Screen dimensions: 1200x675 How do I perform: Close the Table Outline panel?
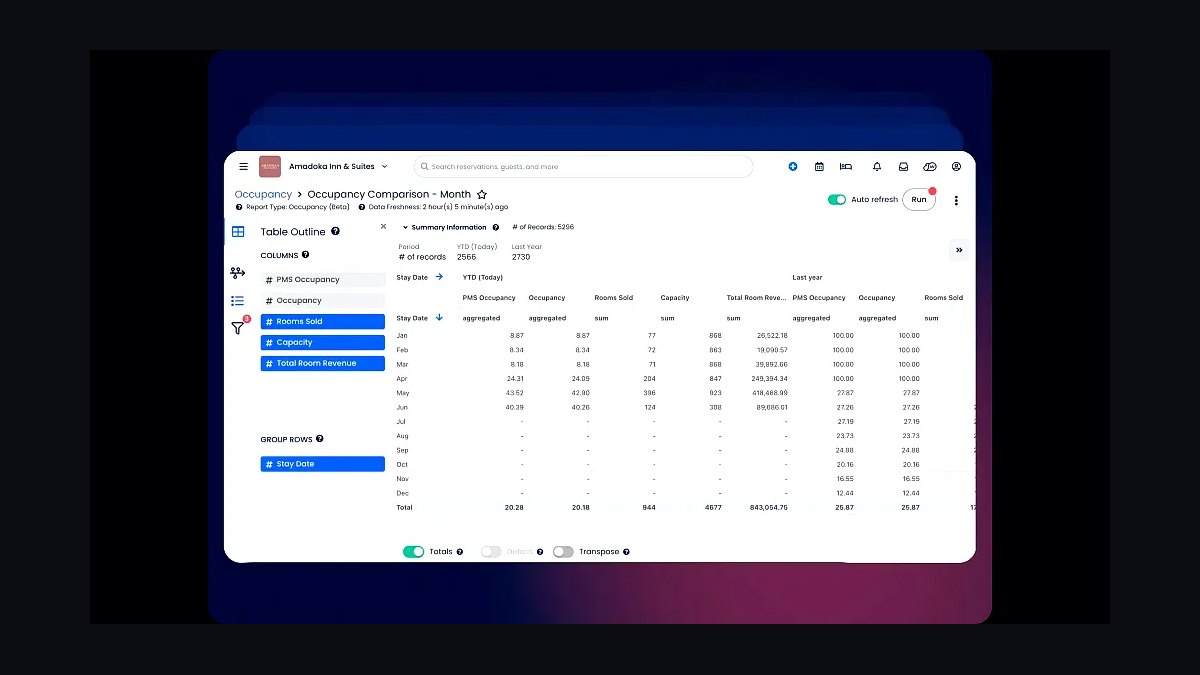coord(383,227)
